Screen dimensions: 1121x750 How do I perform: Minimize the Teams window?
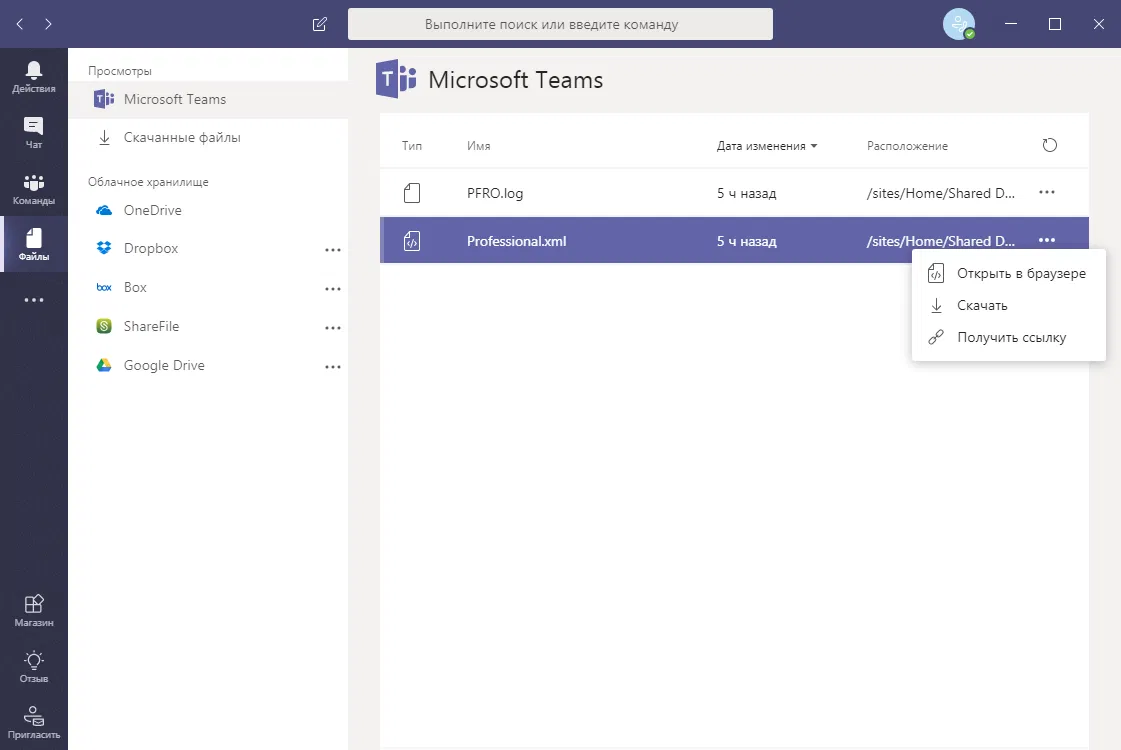point(1010,24)
